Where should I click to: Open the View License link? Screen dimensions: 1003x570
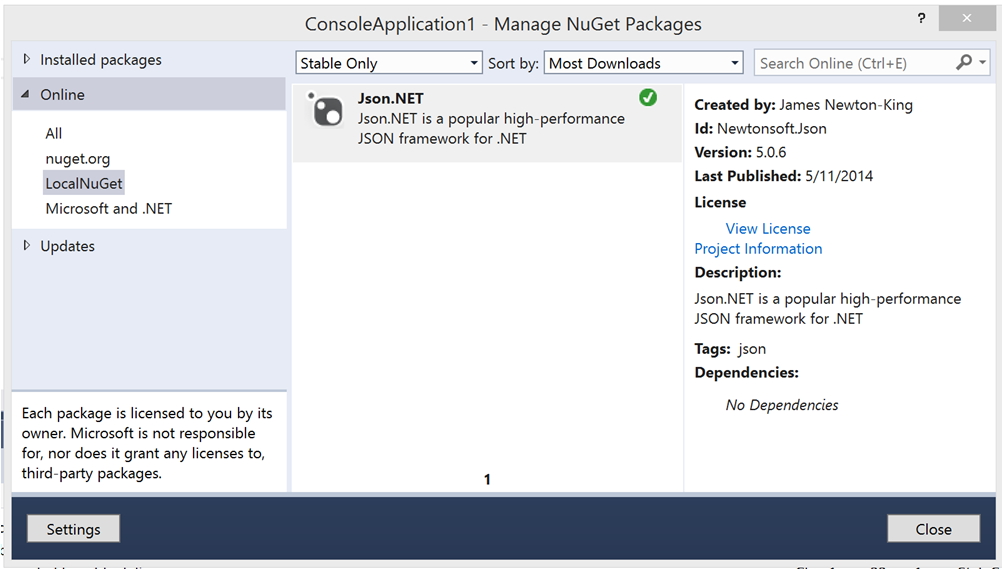click(768, 228)
